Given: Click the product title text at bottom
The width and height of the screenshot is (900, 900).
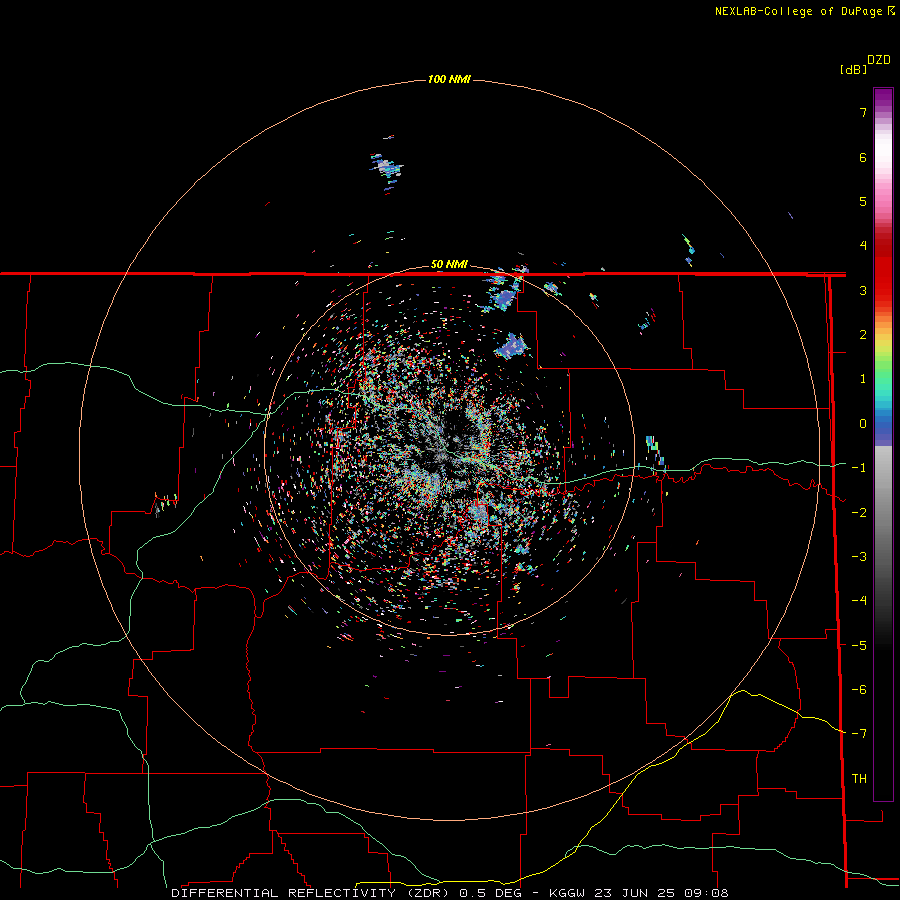Looking at the screenshot, I should (450, 893).
